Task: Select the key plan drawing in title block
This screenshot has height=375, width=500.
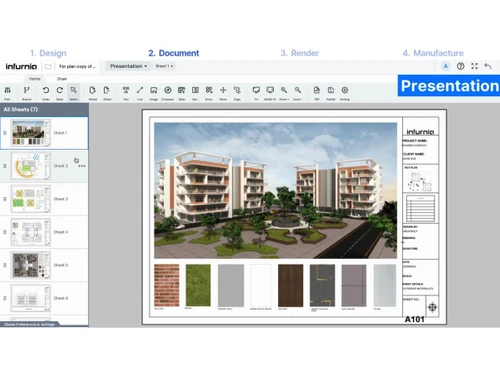Action: click(420, 181)
